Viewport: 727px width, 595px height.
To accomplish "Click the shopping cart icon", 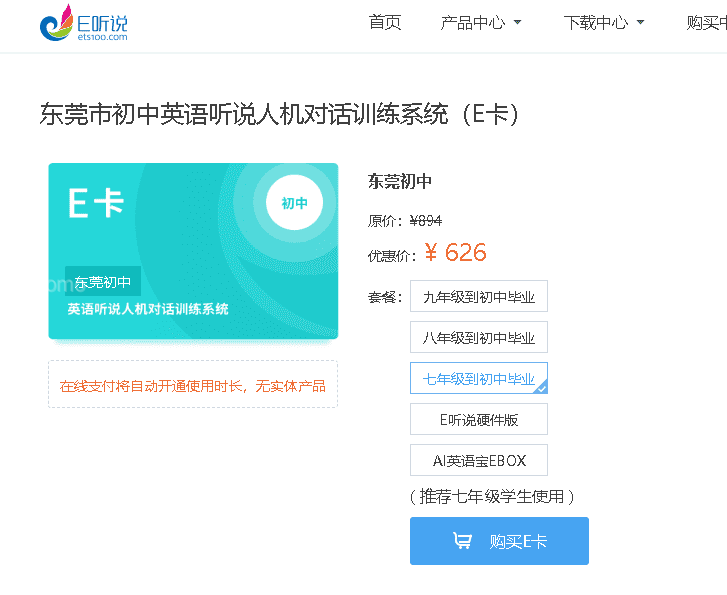I will (462, 541).
